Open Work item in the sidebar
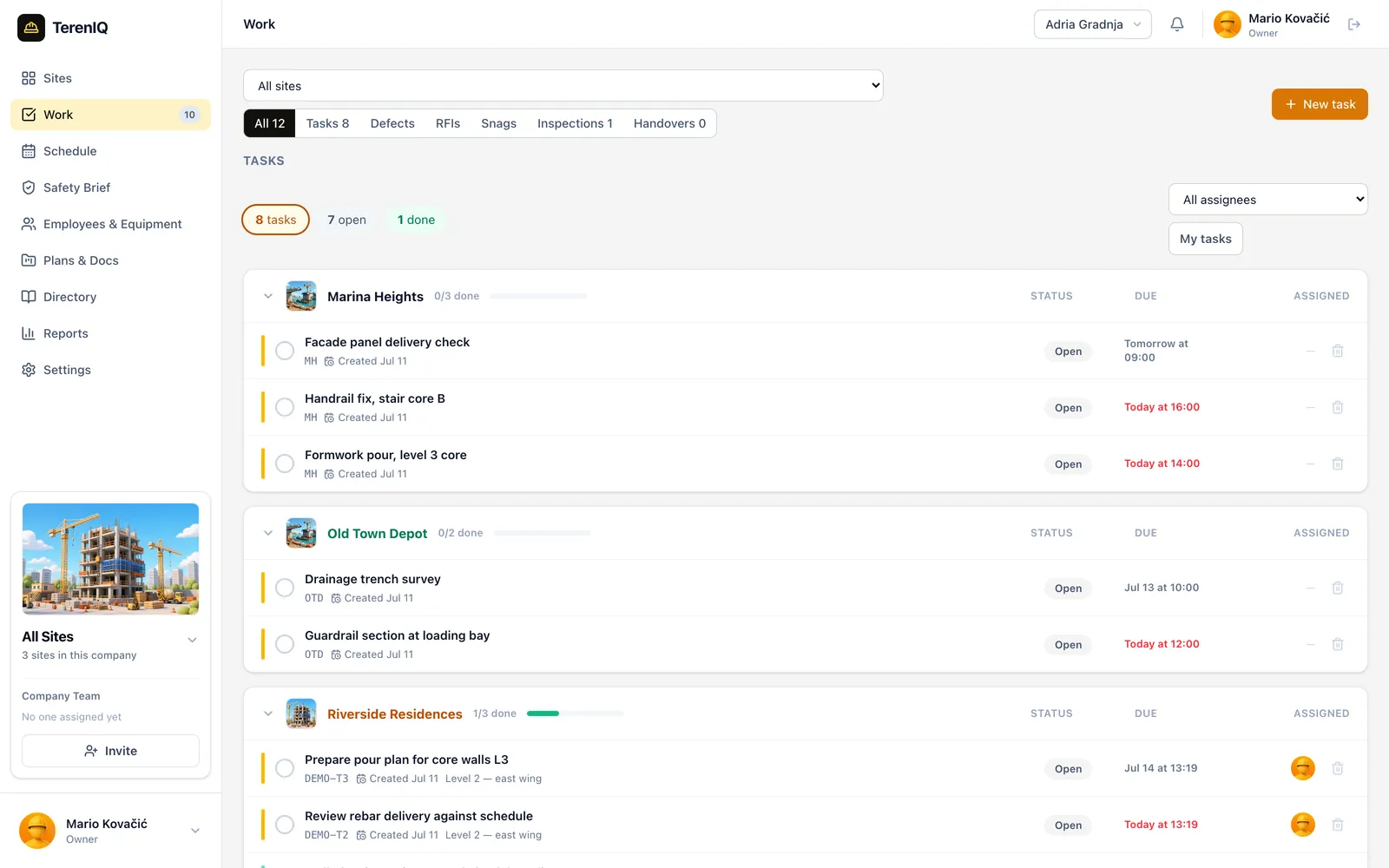The image size is (1389, 868). [x=110, y=115]
